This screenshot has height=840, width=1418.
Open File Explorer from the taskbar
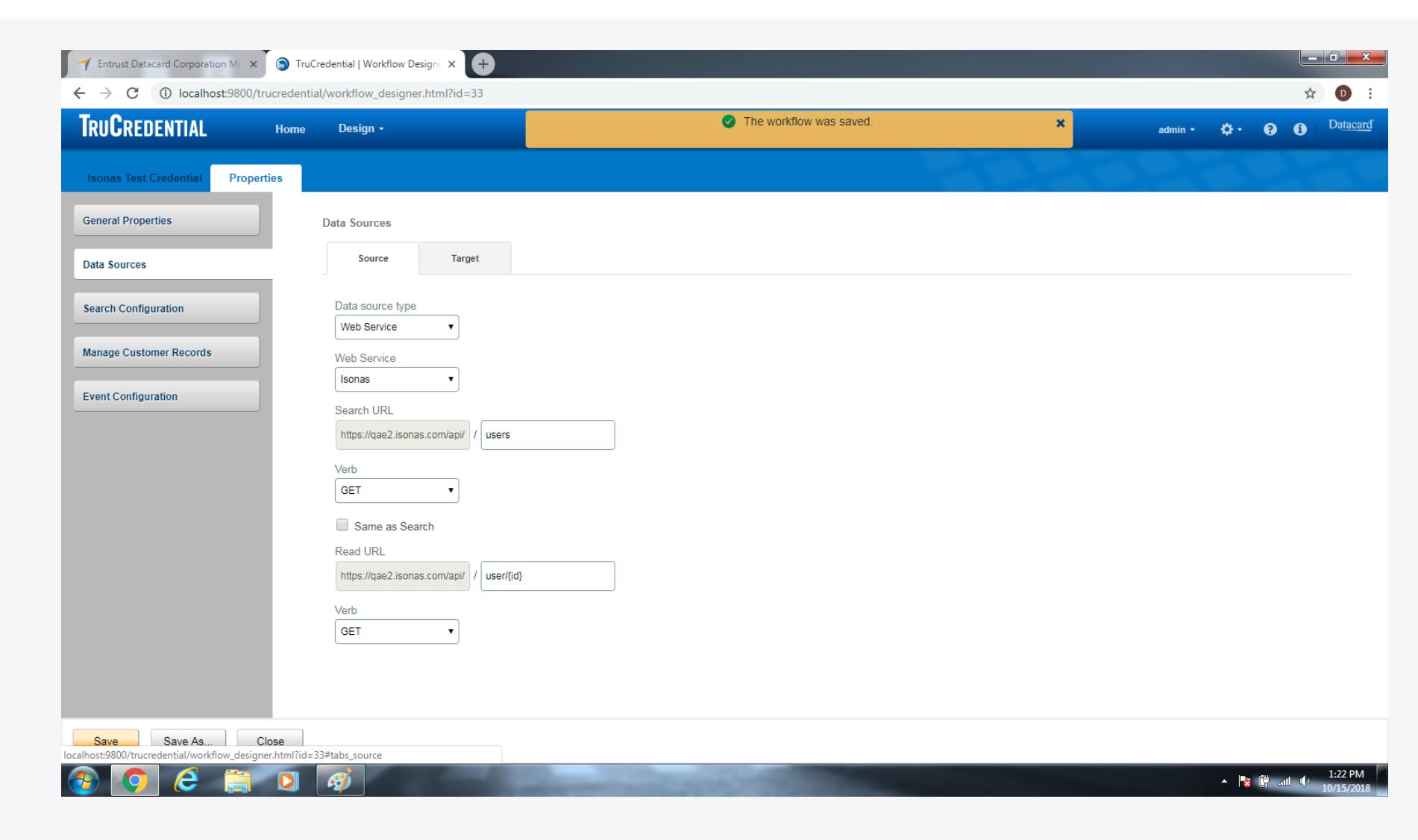[238, 781]
